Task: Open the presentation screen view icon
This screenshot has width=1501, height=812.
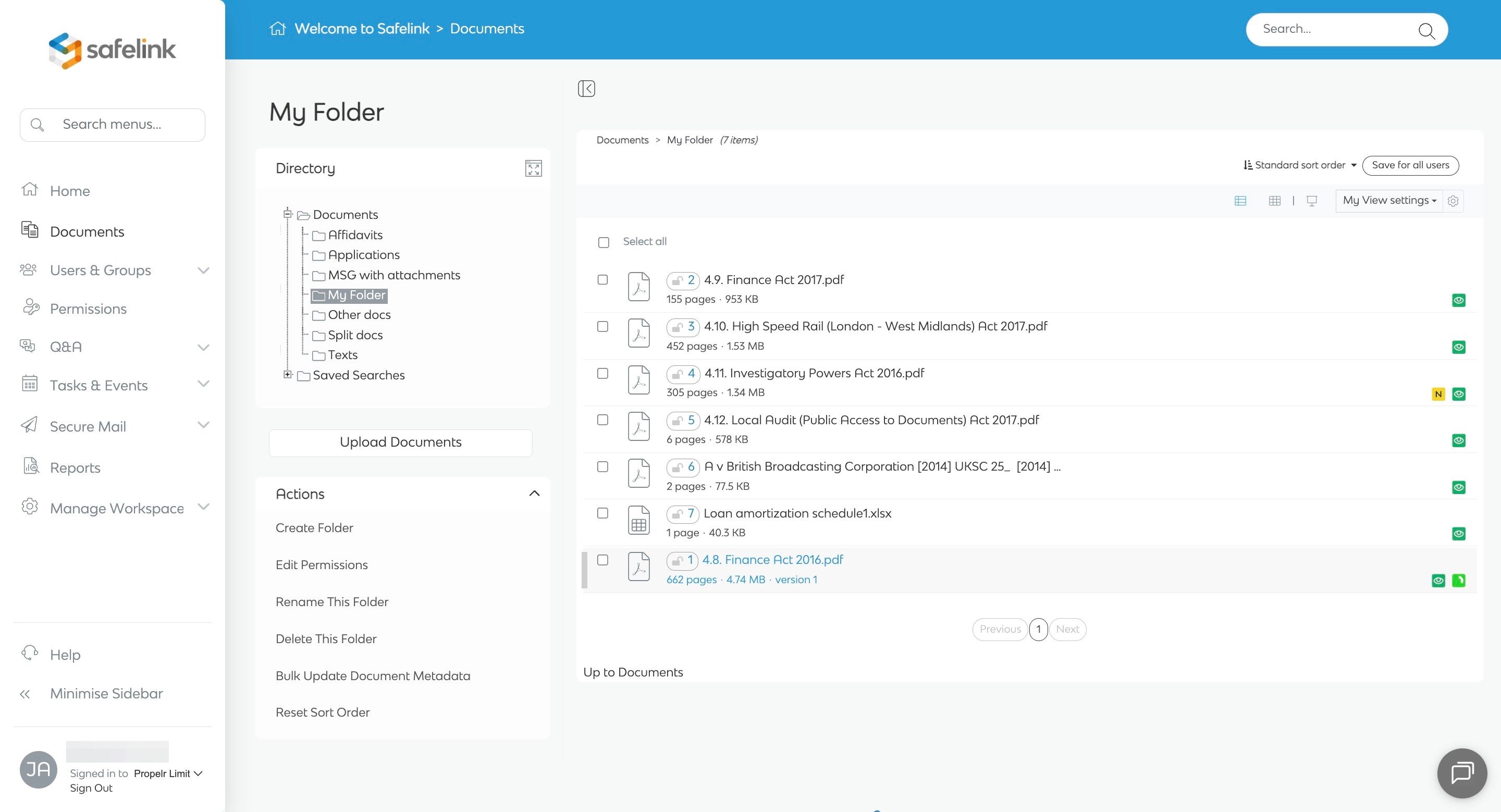Action: pos(1312,200)
